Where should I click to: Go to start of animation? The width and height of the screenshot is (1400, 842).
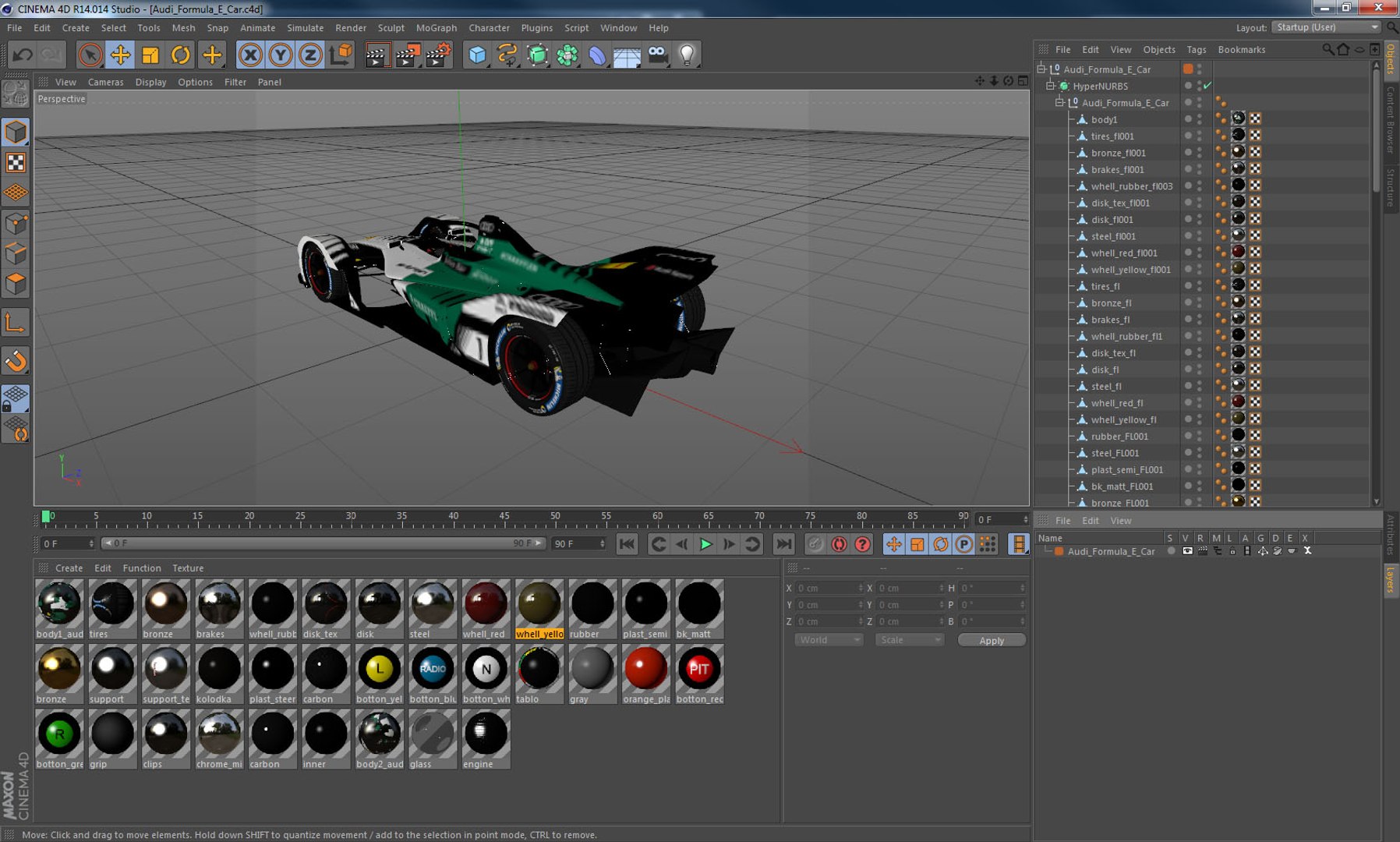(x=627, y=544)
